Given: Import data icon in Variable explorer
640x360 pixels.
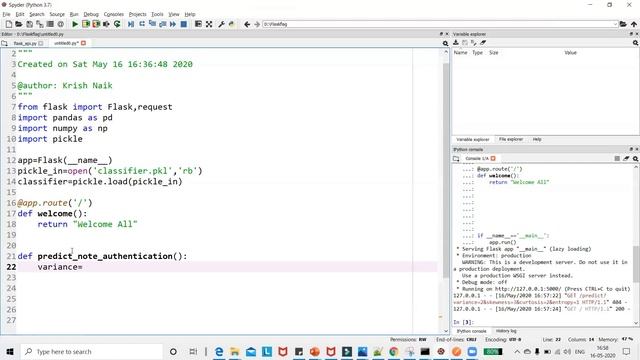Looking at the screenshot, I should click(456, 42).
